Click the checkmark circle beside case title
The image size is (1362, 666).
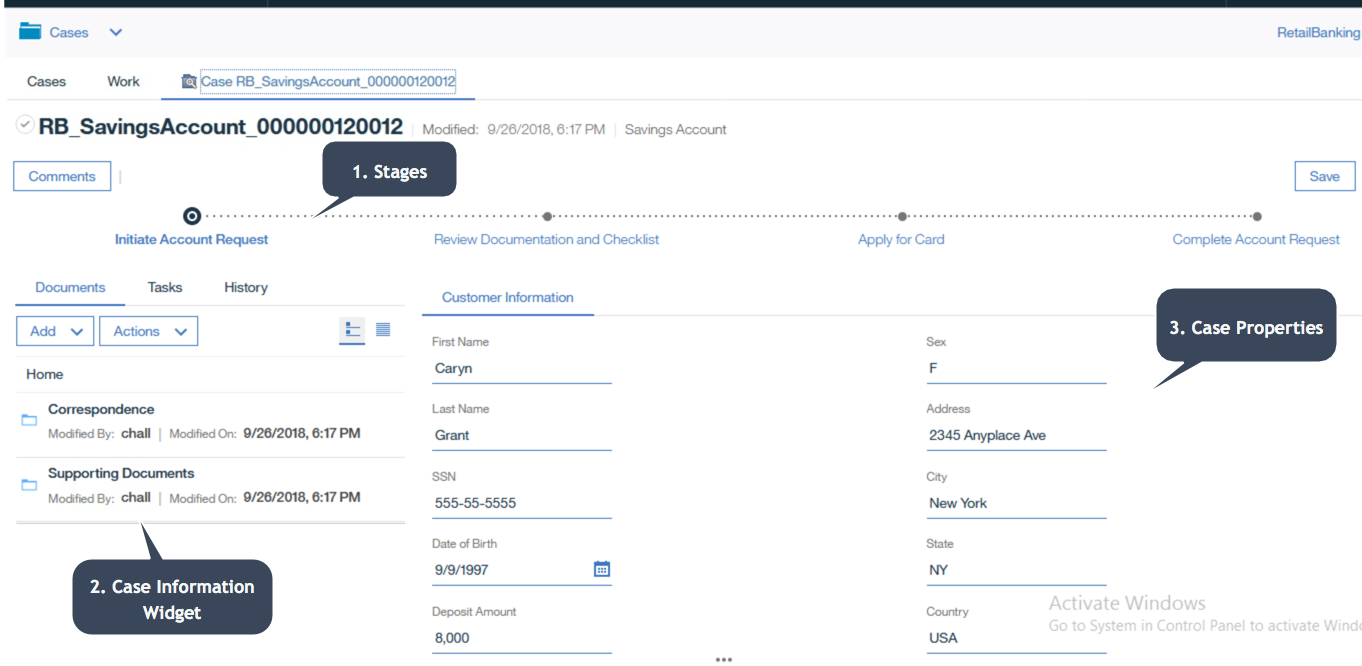coord(25,125)
